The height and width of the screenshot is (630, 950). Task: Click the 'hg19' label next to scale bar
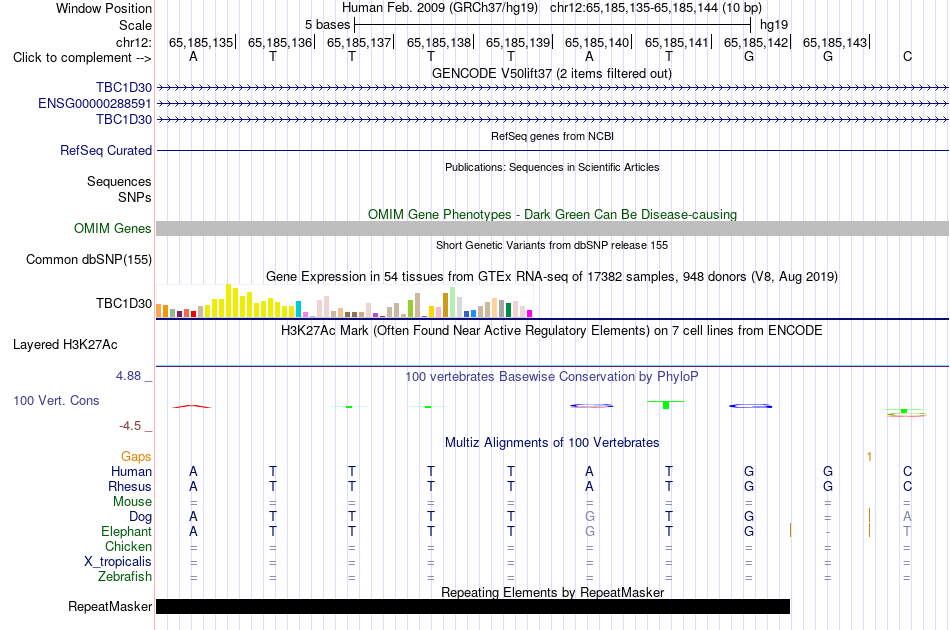pyautogui.click(x=774, y=25)
